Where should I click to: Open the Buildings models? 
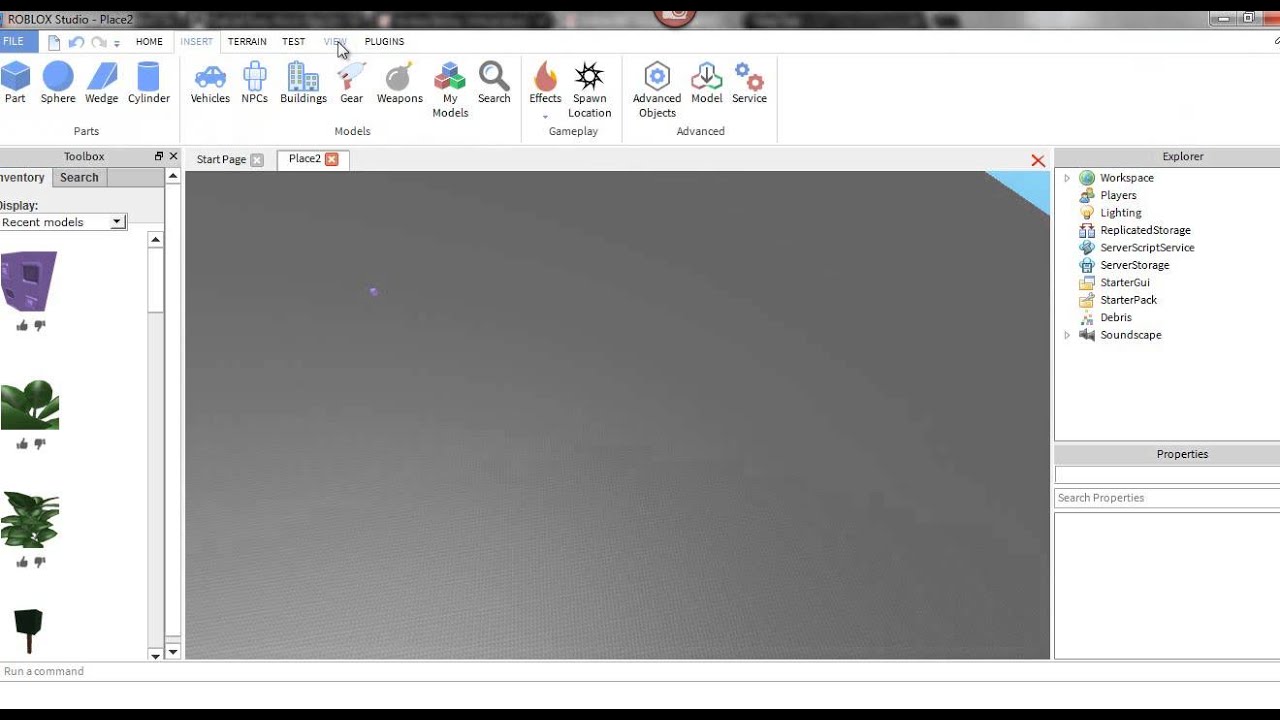pos(303,83)
